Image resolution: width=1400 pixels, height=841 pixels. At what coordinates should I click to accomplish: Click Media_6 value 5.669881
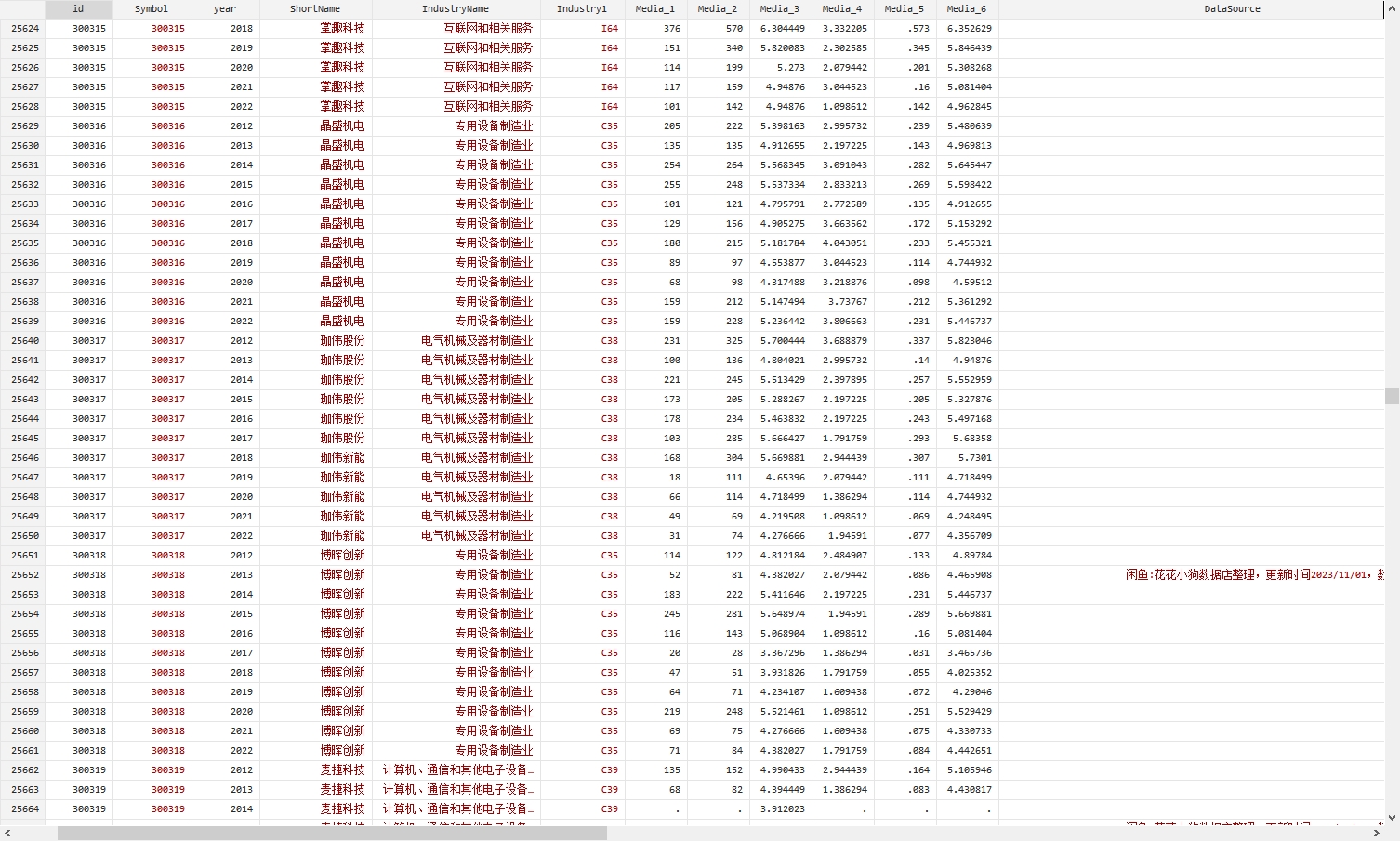[969, 614]
